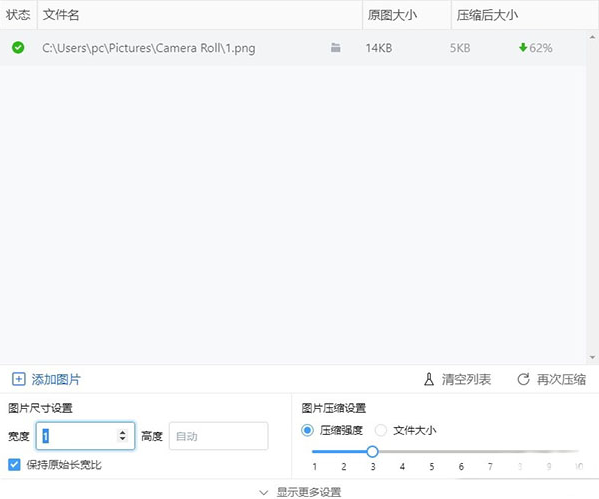The height and width of the screenshot is (499, 599).
Task: Click the add image plus icon
Action: pyautogui.click(x=19, y=379)
